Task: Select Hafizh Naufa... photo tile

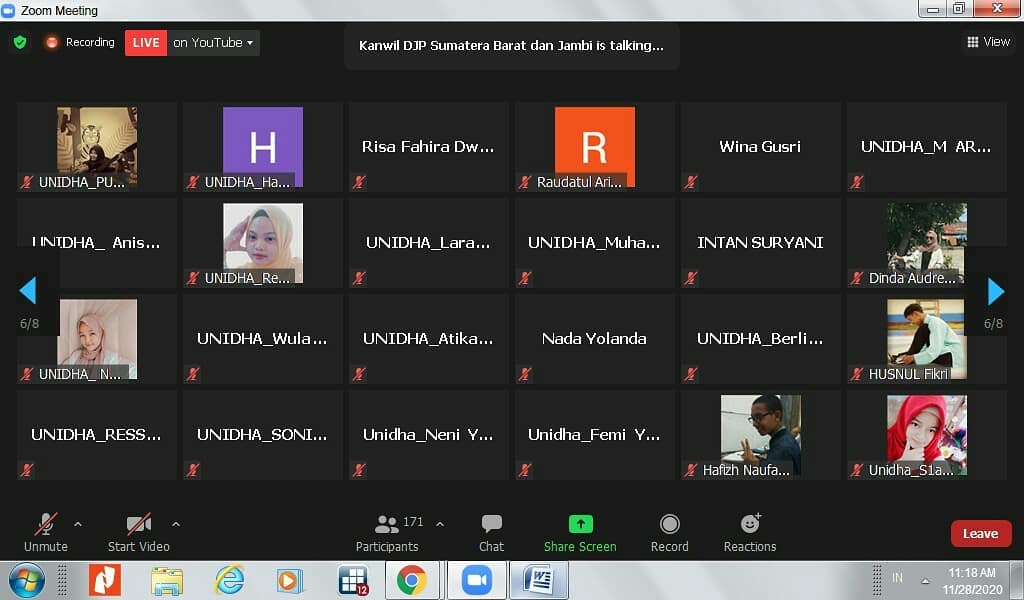Action: [760, 435]
